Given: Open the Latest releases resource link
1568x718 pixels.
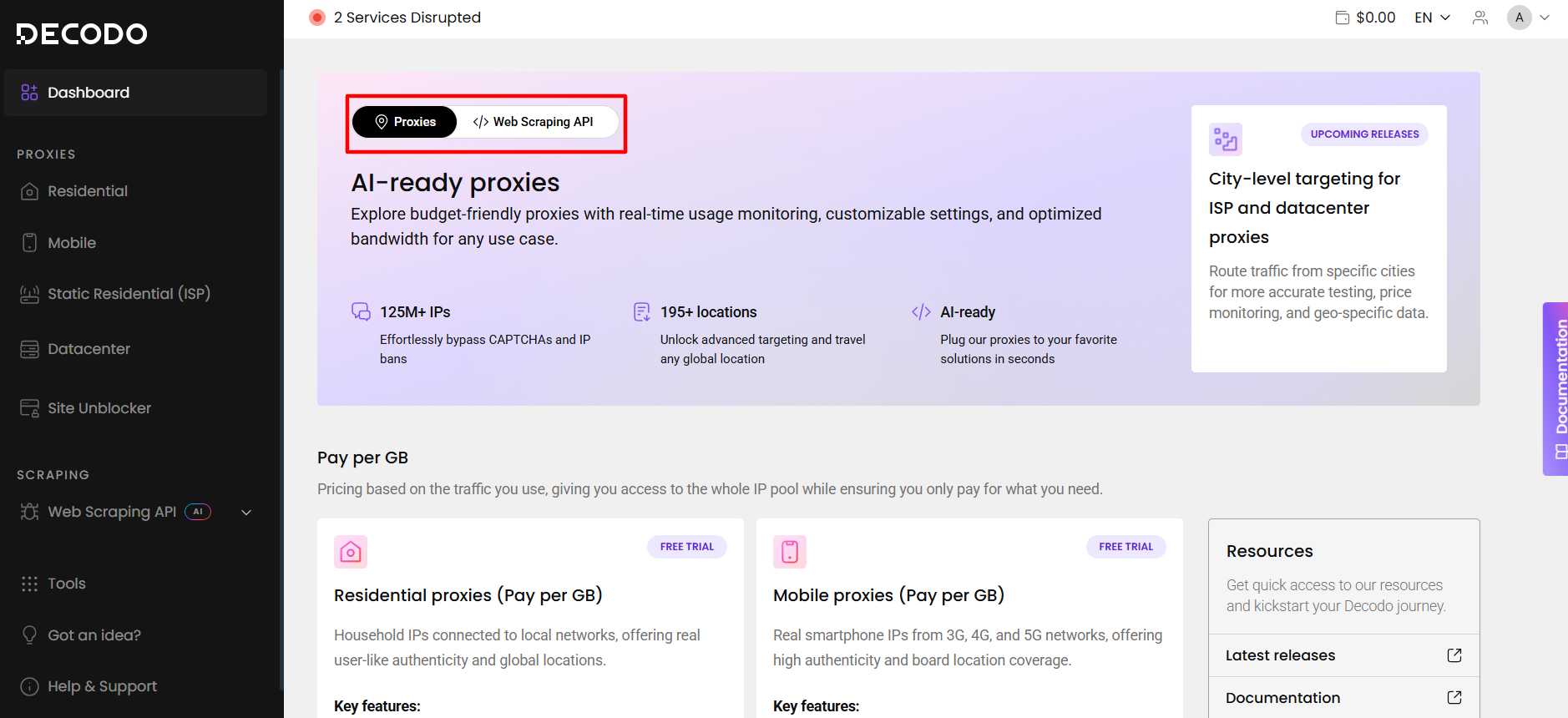Looking at the screenshot, I should pyautogui.click(x=1344, y=655).
